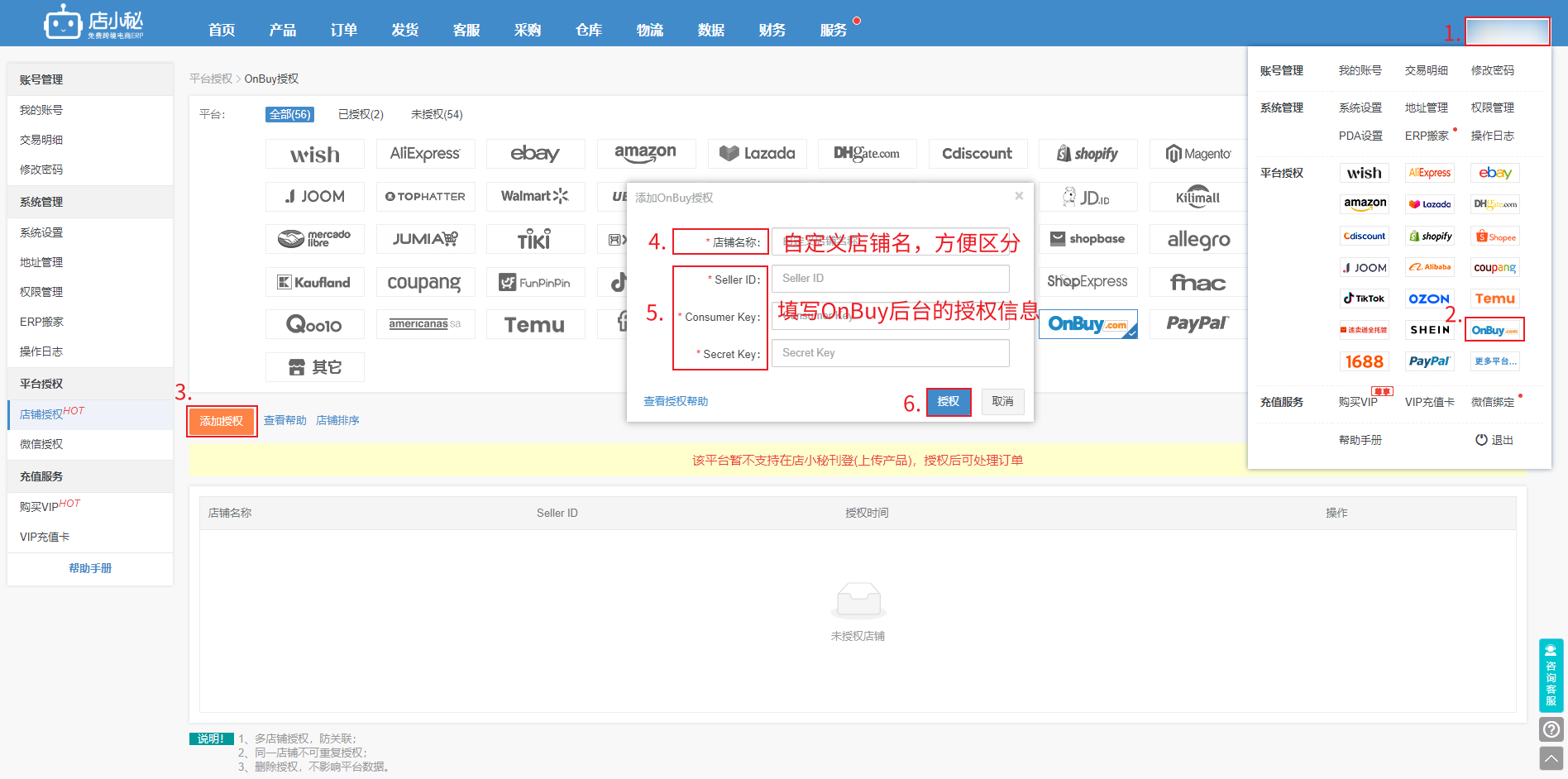
Task: Pick the Walmart platform tile
Action: pos(536,197)
